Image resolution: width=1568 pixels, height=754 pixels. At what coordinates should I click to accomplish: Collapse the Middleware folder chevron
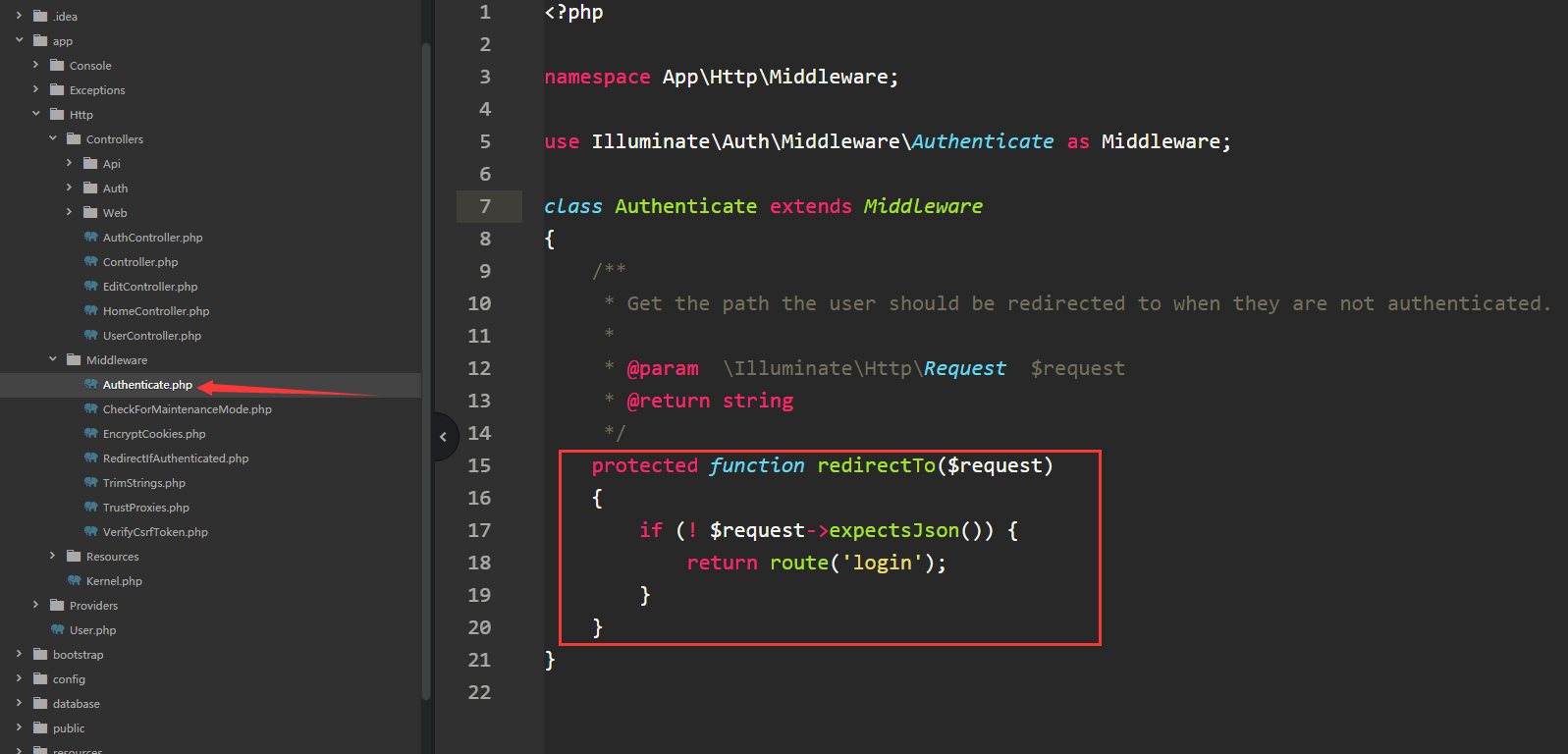[x=53, y=359]
